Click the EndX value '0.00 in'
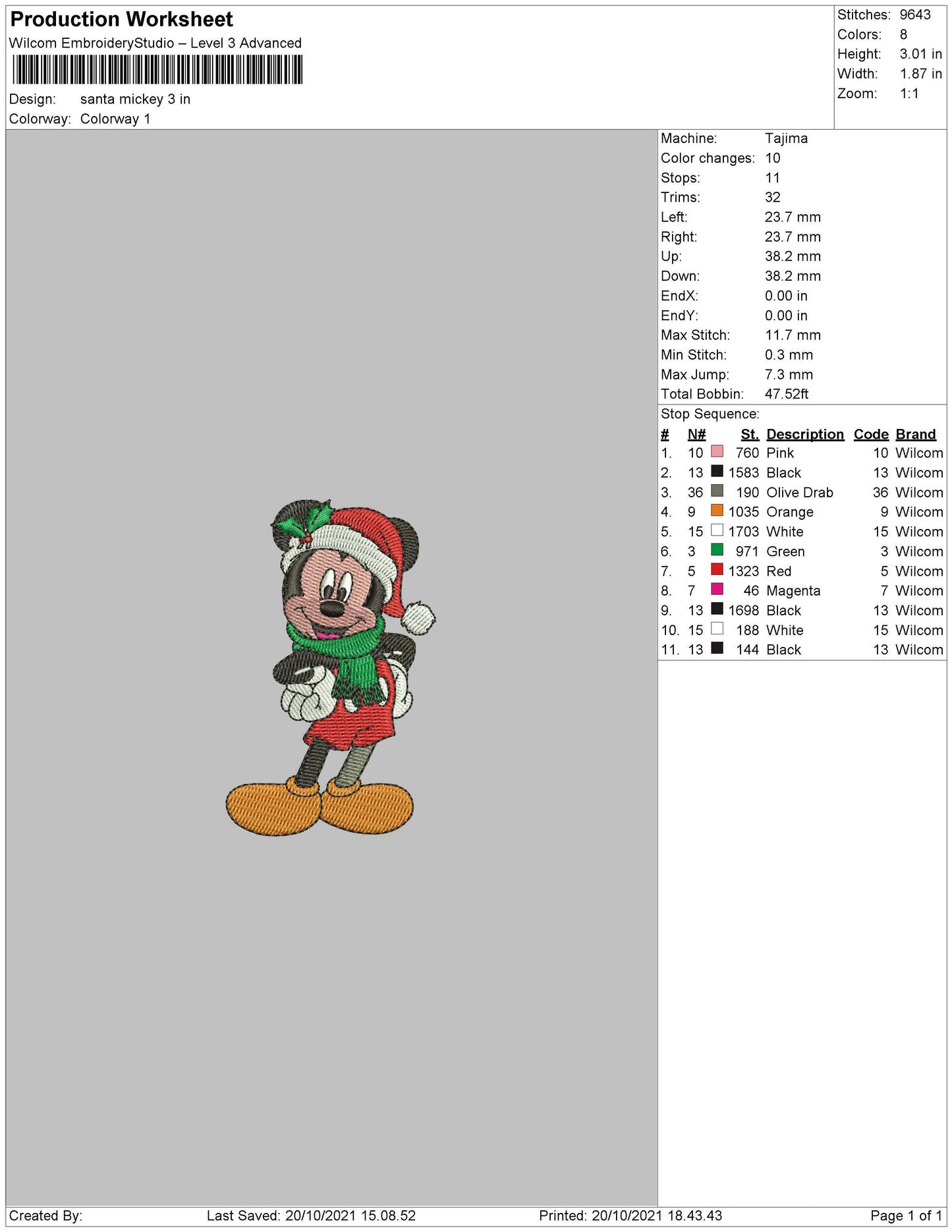The width and height of the screenshot is (952, 1232). tap(786, 296)
